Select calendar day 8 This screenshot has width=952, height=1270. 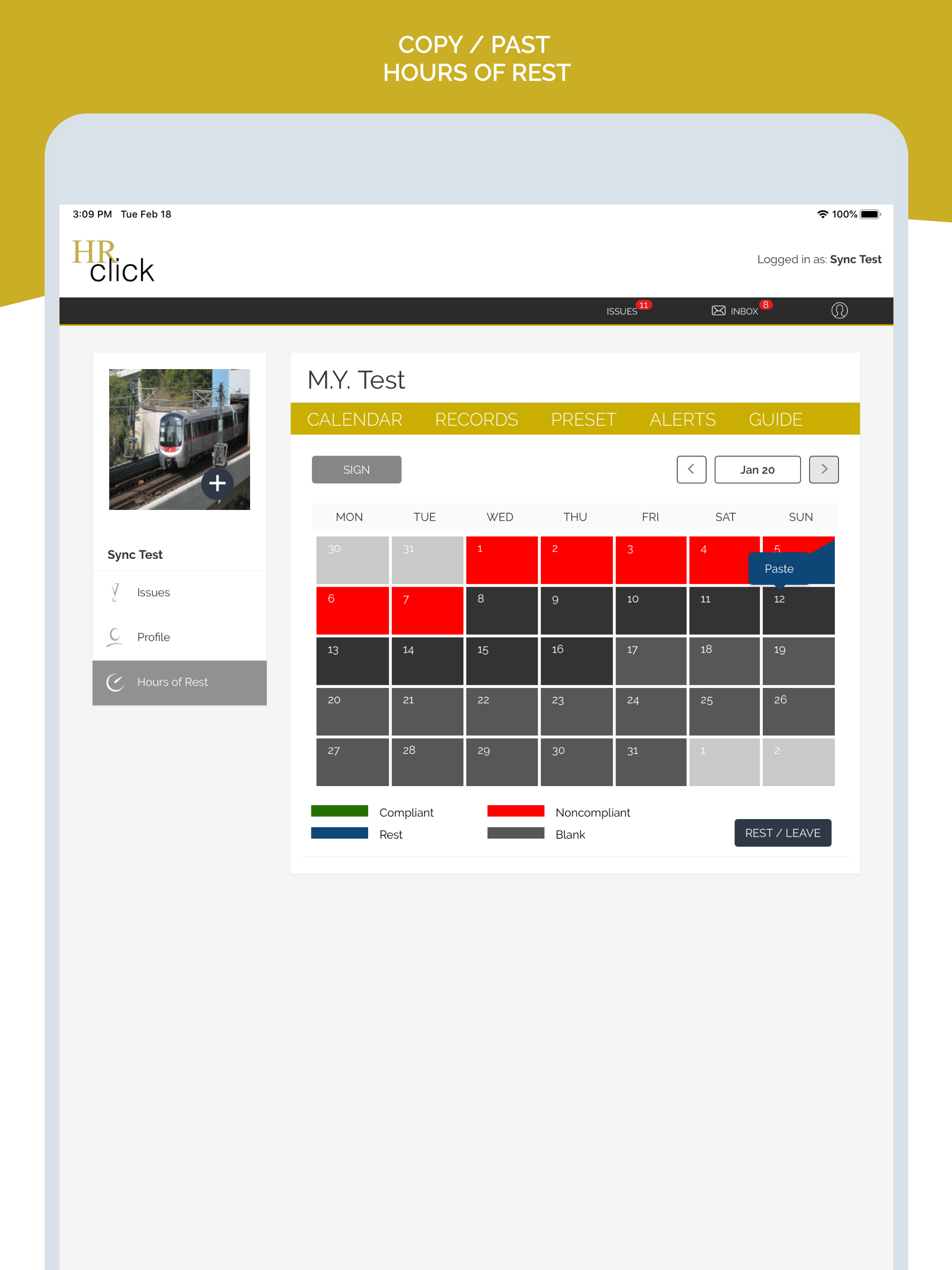(502, 611)
